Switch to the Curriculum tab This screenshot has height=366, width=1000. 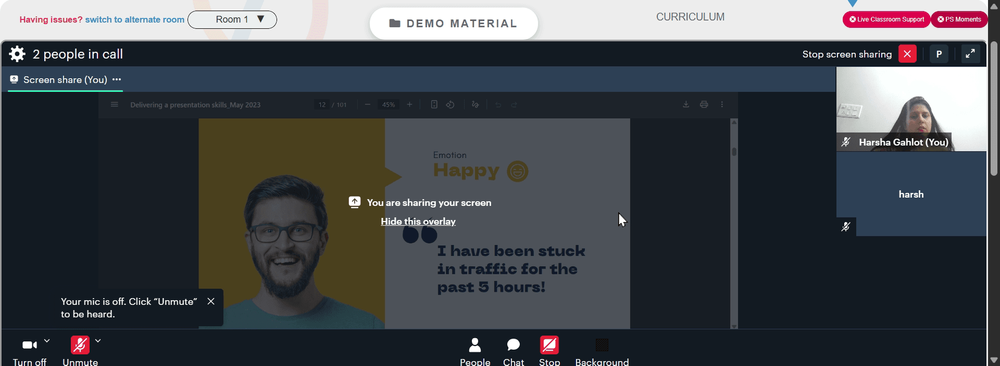click(690, 17)
